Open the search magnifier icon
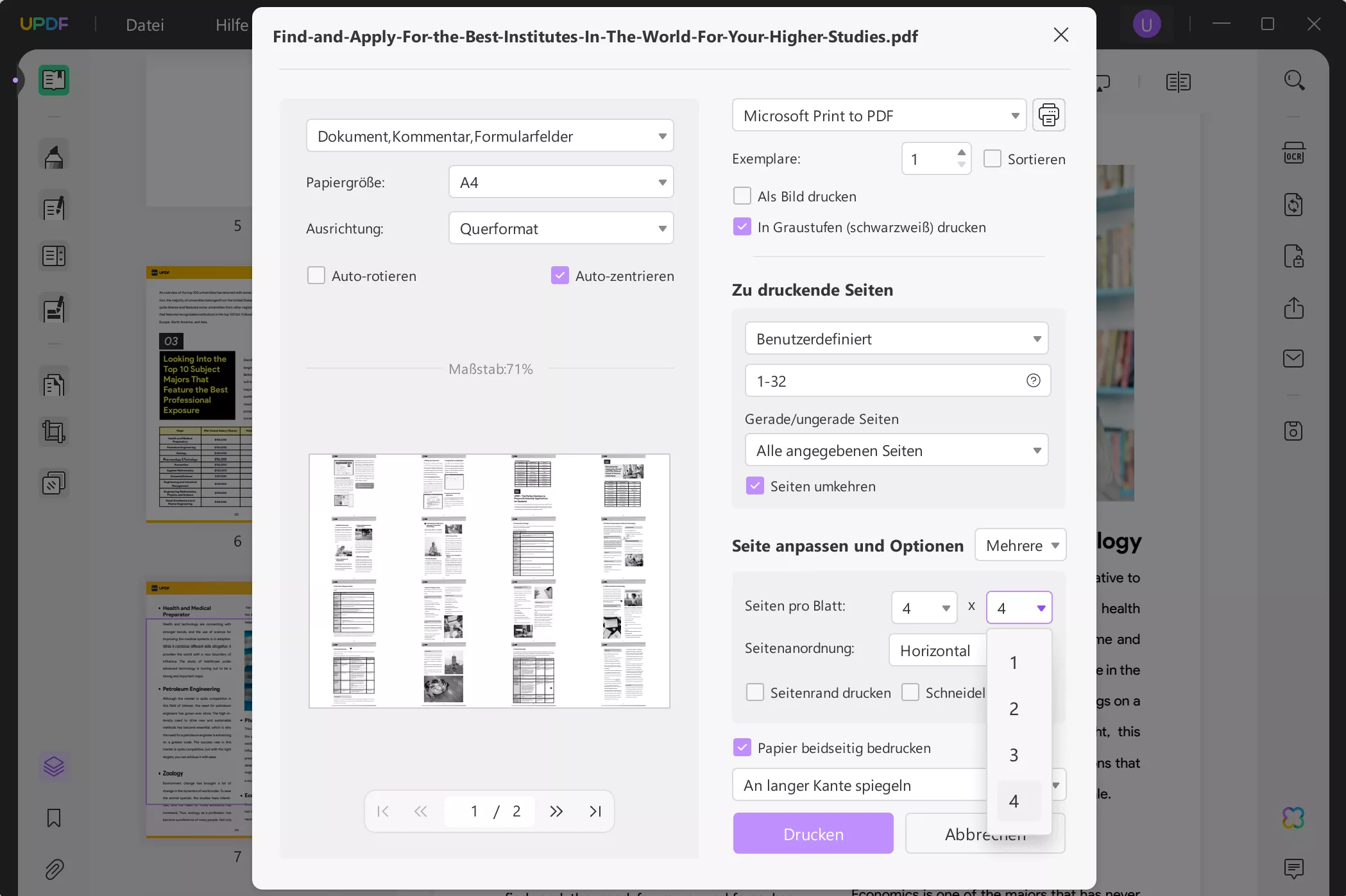The width and height of the screenshot is (1346, 896). (1293, 81)
